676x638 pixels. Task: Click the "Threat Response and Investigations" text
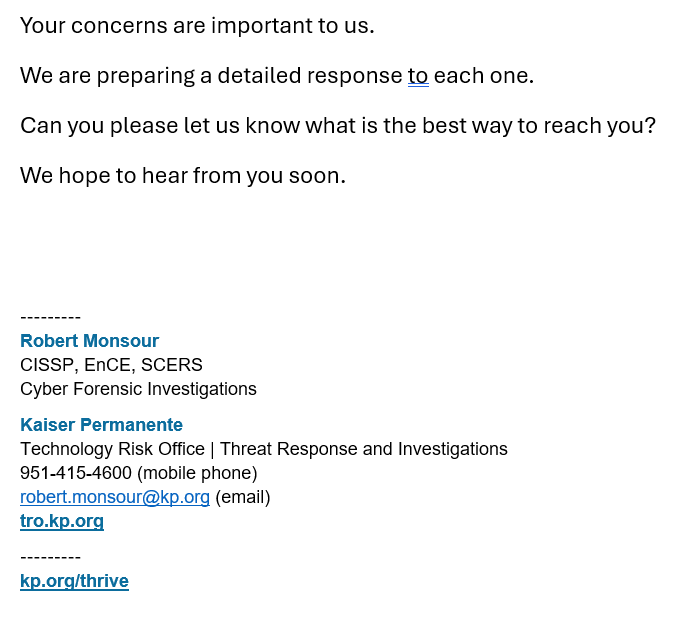click(363, 449)
